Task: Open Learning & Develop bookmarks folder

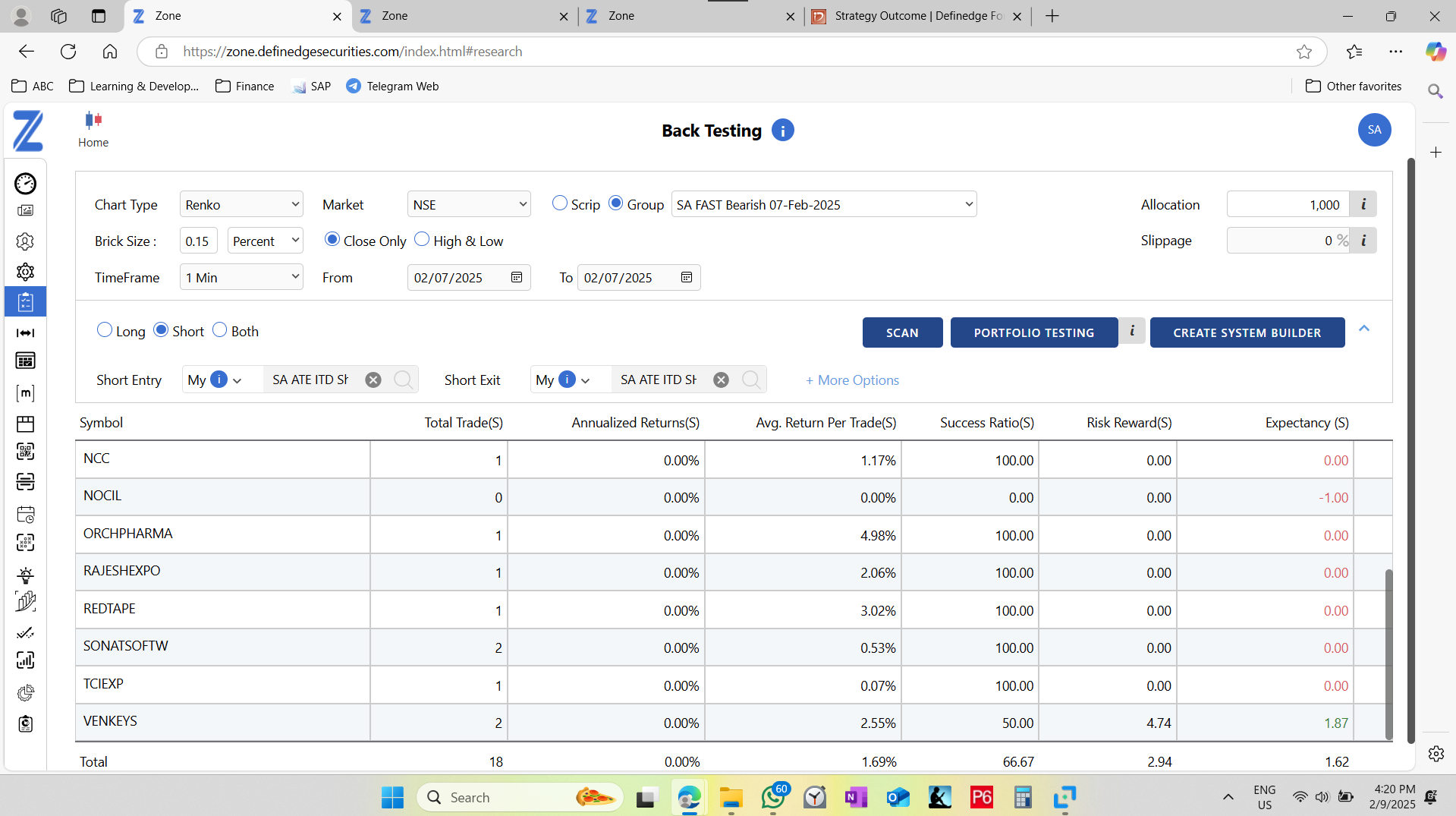Action: coord(134,86)
